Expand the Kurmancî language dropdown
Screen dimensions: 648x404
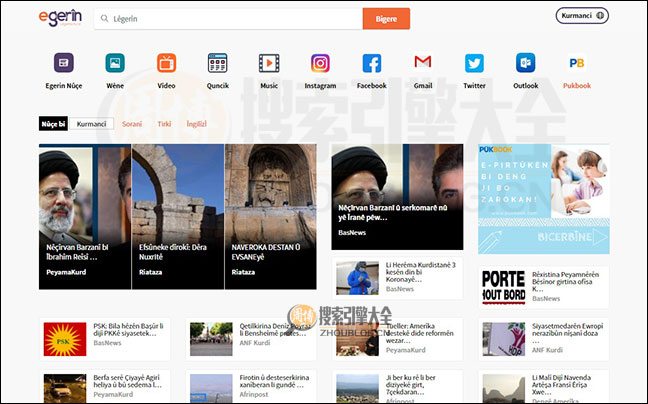click(582, 16)
